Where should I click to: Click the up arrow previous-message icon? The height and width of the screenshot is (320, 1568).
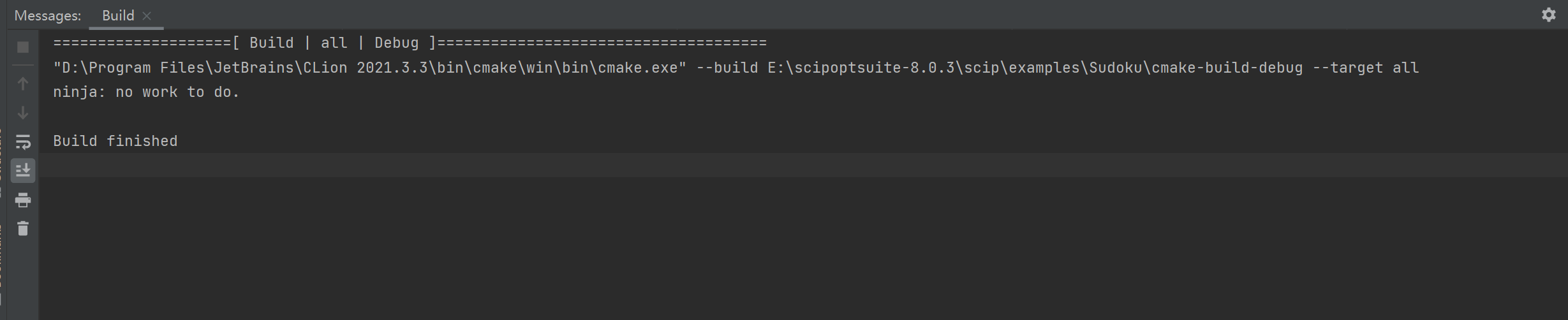click(x=23, y=84)
